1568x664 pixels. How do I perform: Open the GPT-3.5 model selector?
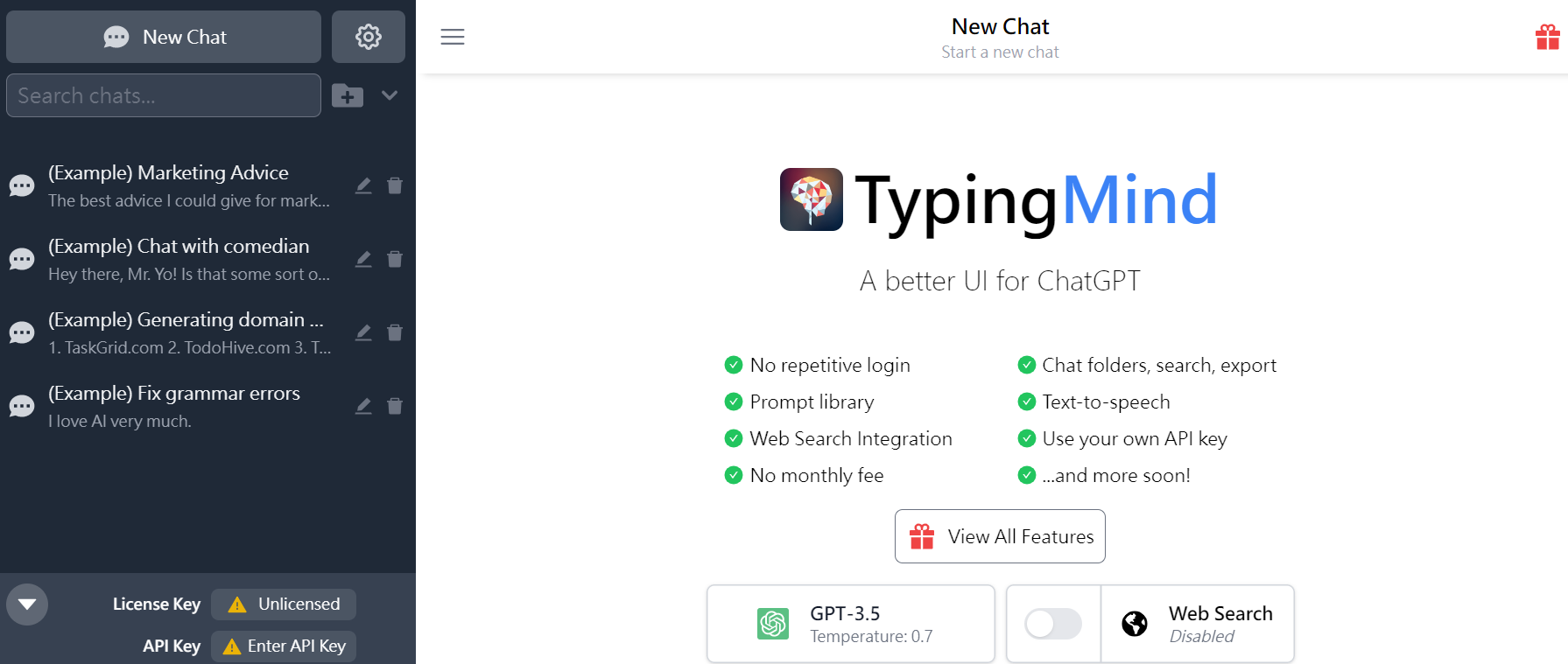(x=851, y=624)
